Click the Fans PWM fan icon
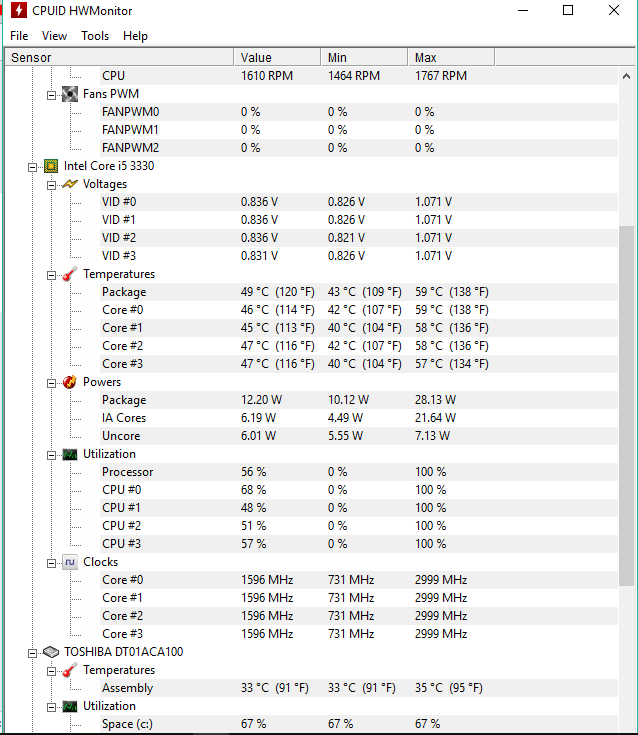638x735 pixels. point(70,94)
